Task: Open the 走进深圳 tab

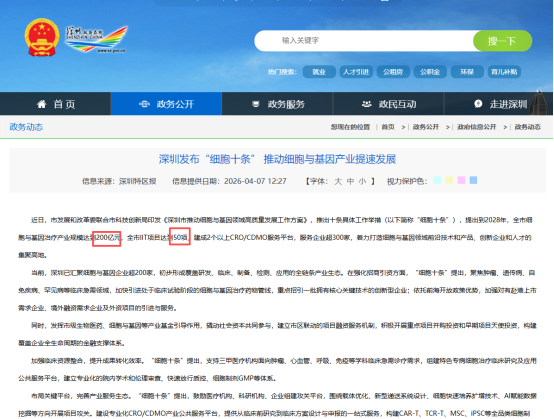Action: tap(499, 104)
